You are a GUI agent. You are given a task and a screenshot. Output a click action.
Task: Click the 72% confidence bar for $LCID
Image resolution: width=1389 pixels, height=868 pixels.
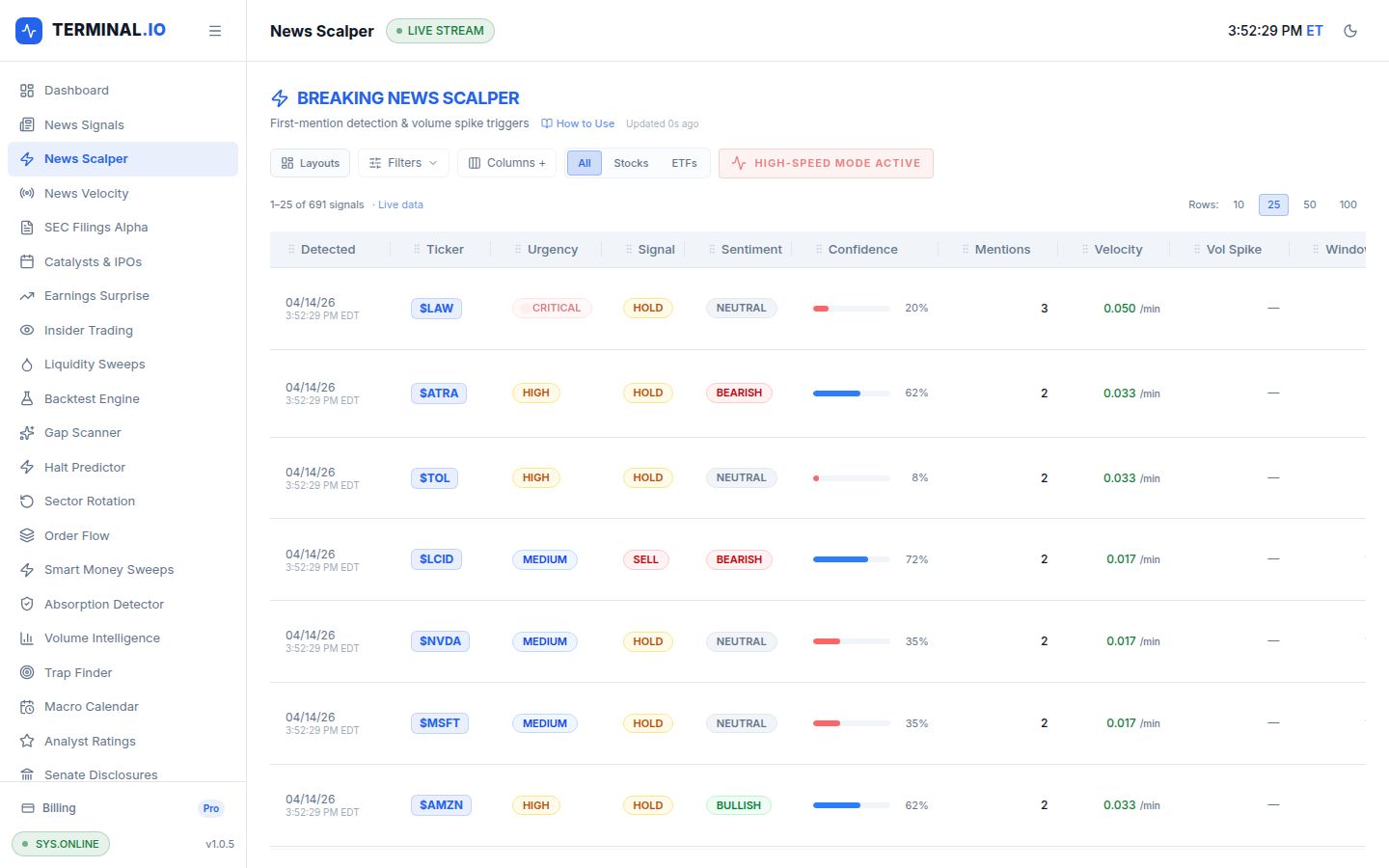click(x=852, y=559)
